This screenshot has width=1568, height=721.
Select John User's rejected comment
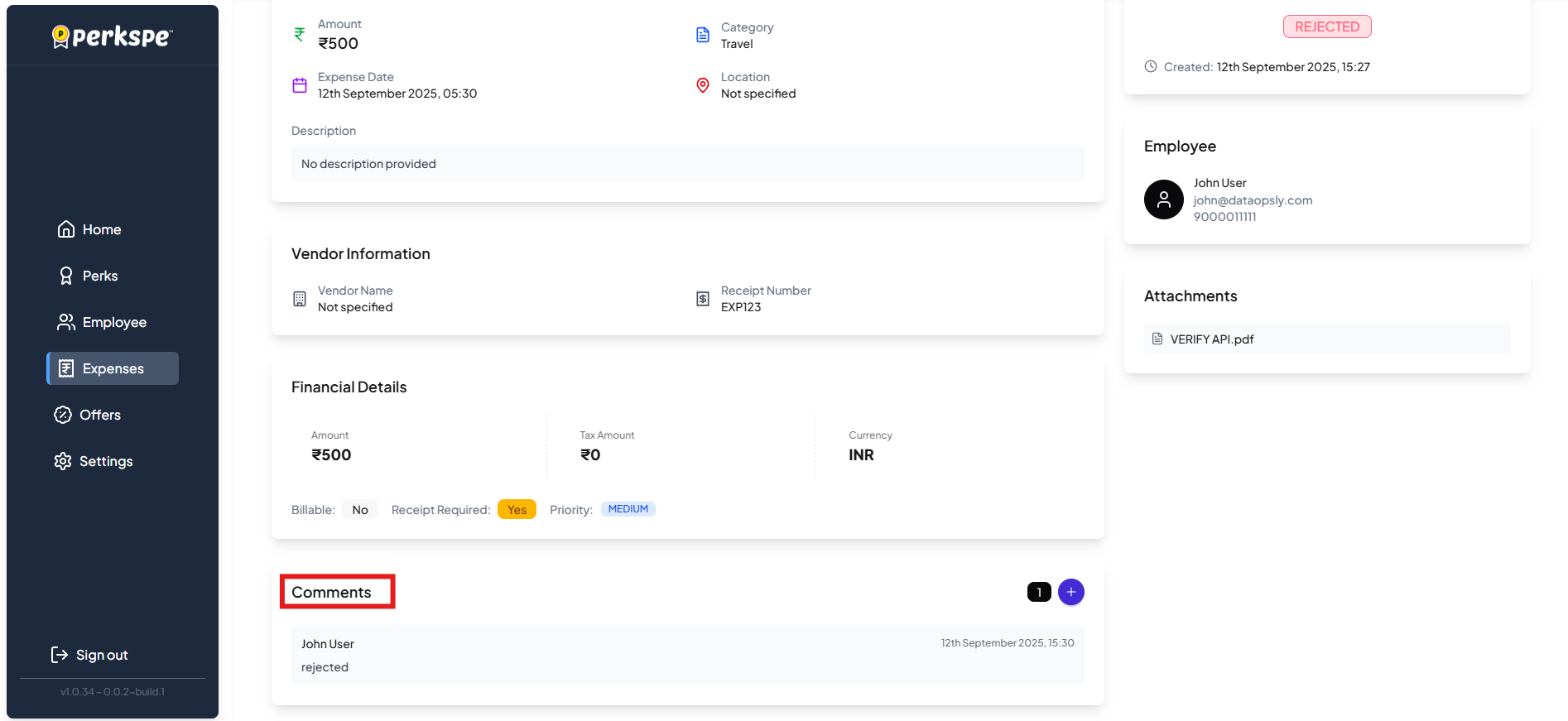pos(687,655)
